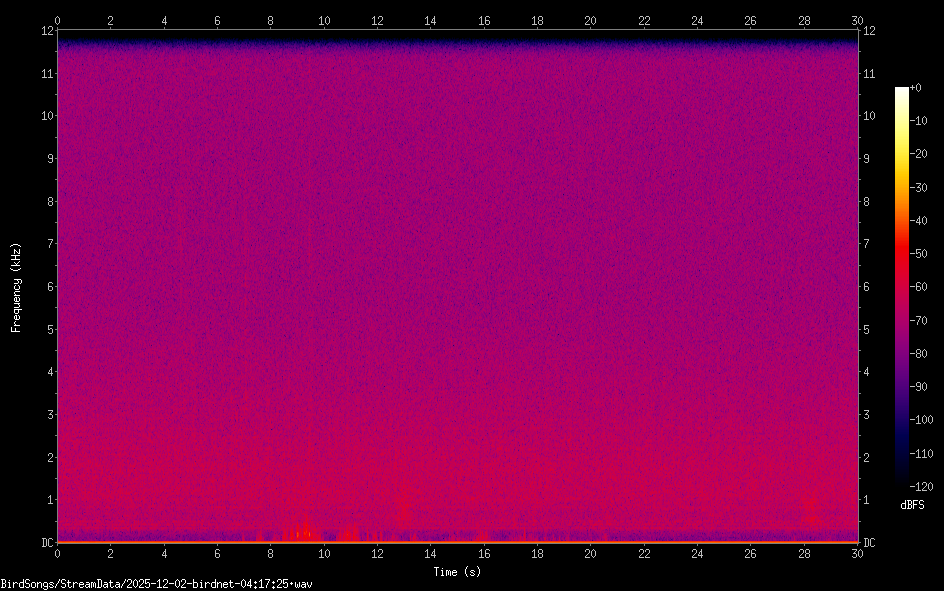Click the white top of the color bar
This screenshot has width=944, height=591.
[902, 91]
